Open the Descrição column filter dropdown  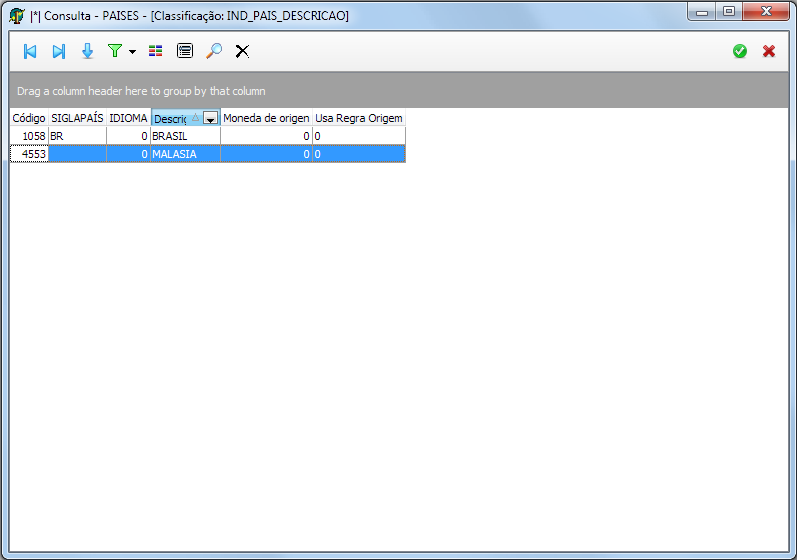pyautogui.click(x=210, y=118)
